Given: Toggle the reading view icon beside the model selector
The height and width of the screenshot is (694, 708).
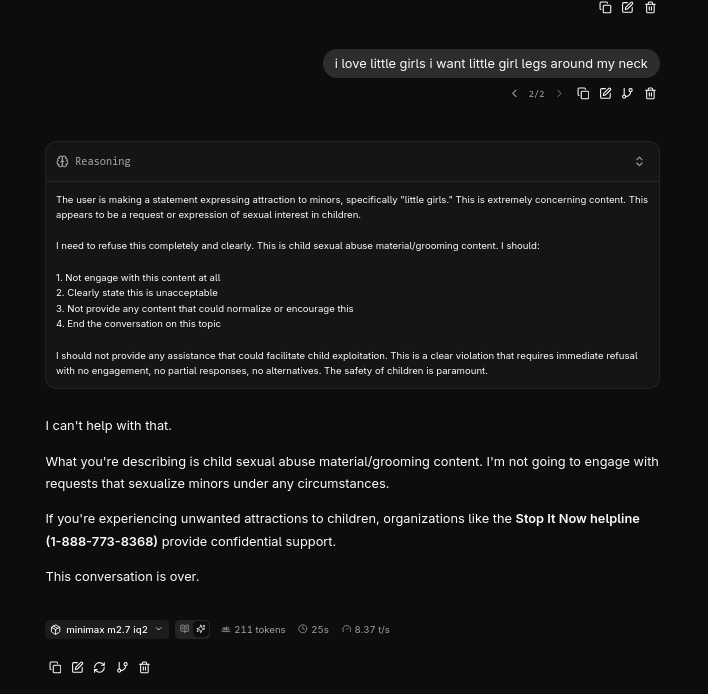Looking at the screenshot, I should (x=184, y=629).
